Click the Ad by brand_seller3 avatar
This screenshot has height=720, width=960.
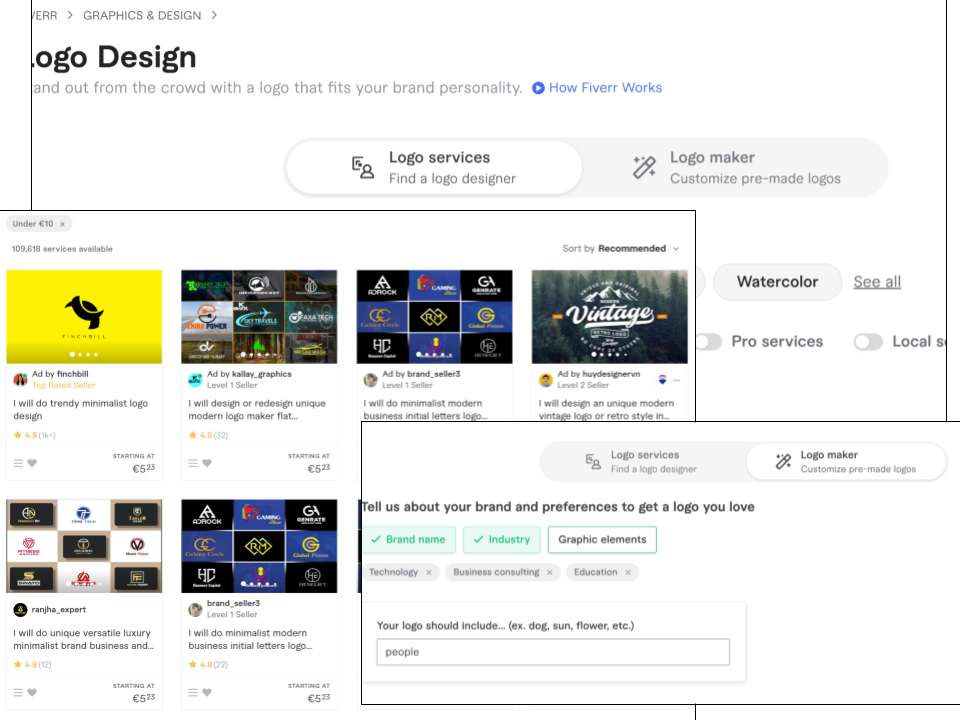coord(370,380)
